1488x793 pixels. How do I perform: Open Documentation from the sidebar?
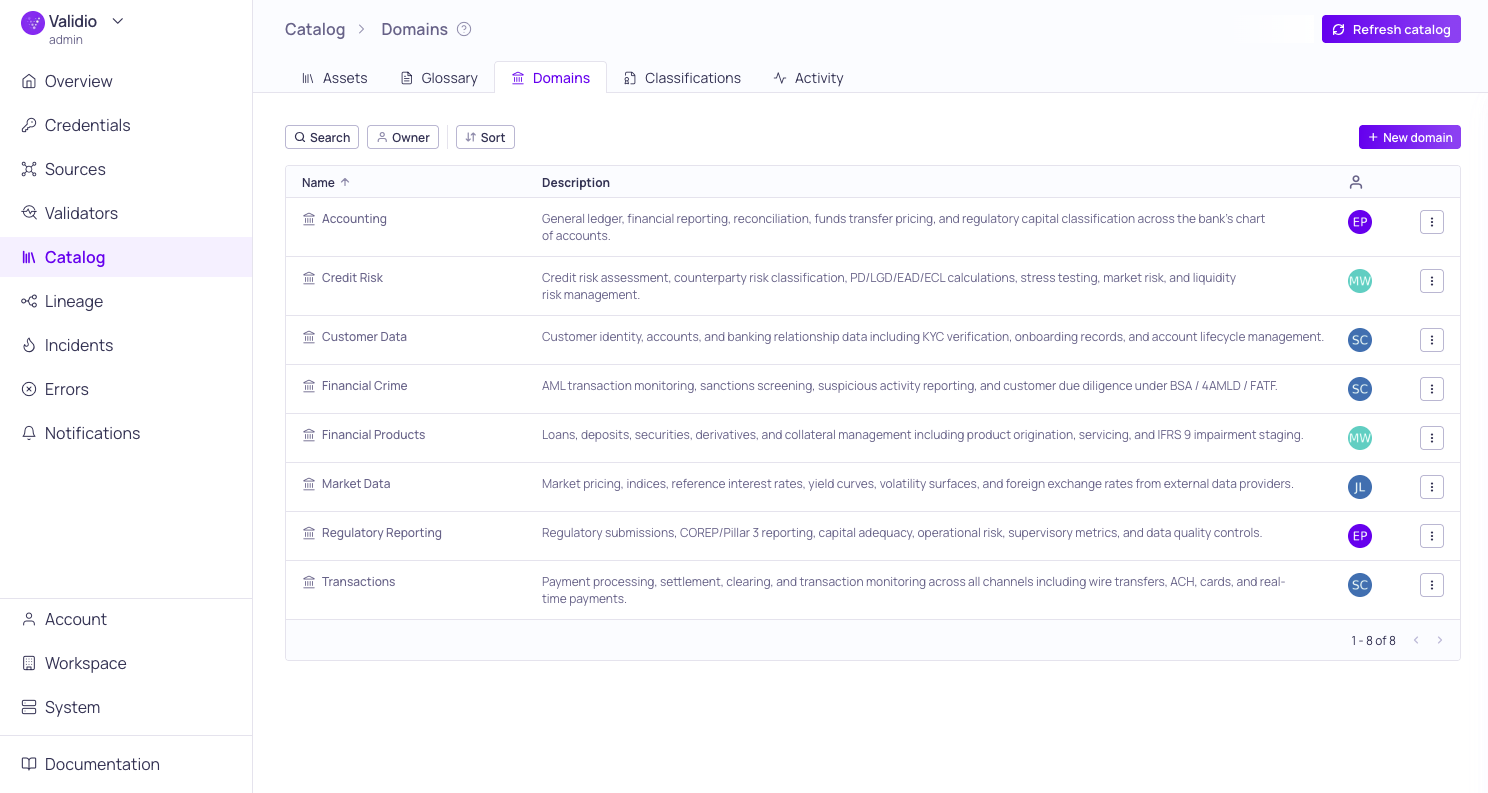tap(126, 764)
